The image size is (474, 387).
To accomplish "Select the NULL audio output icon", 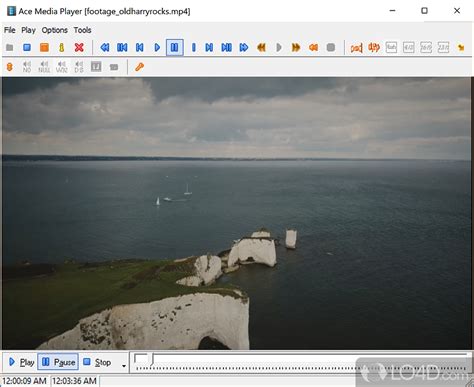I will 44,67.
